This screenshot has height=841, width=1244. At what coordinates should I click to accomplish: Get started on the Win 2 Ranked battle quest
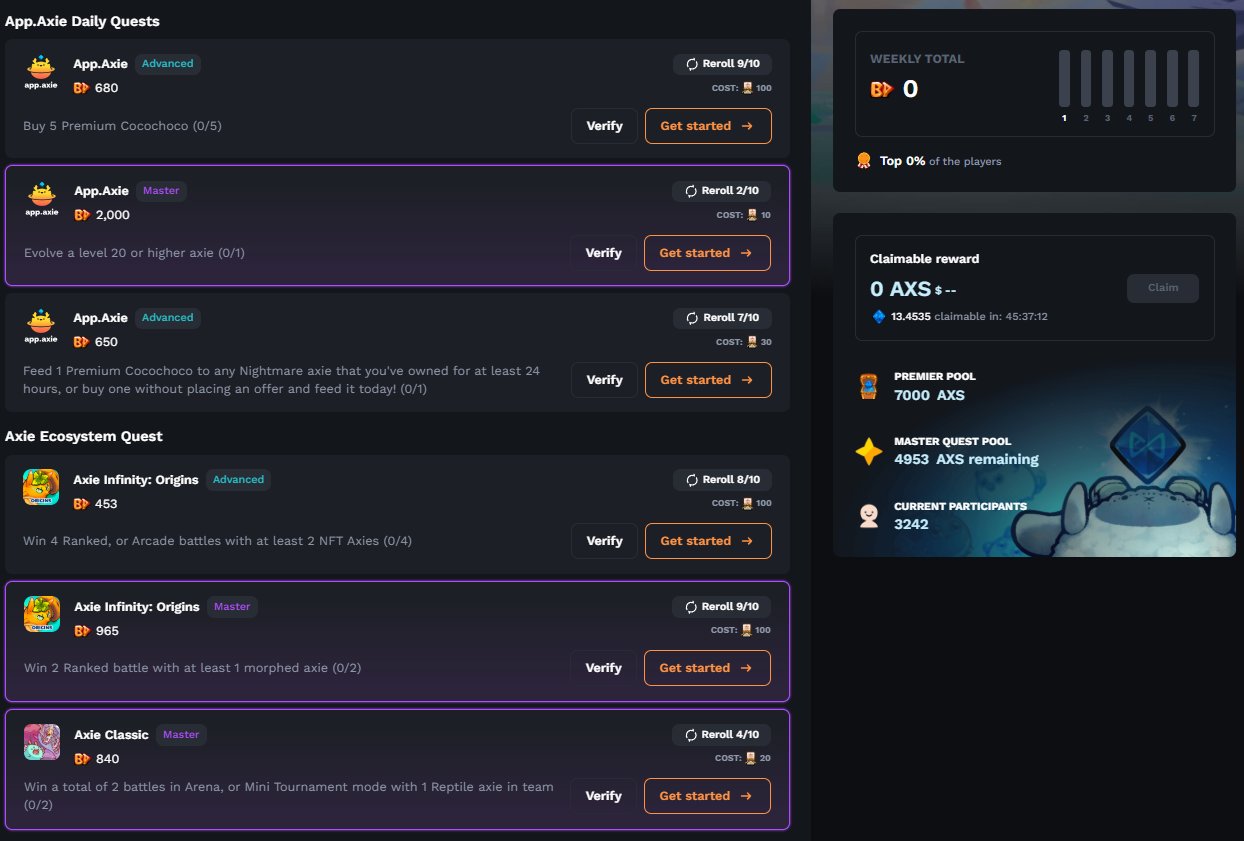click(x=706, y=668)
